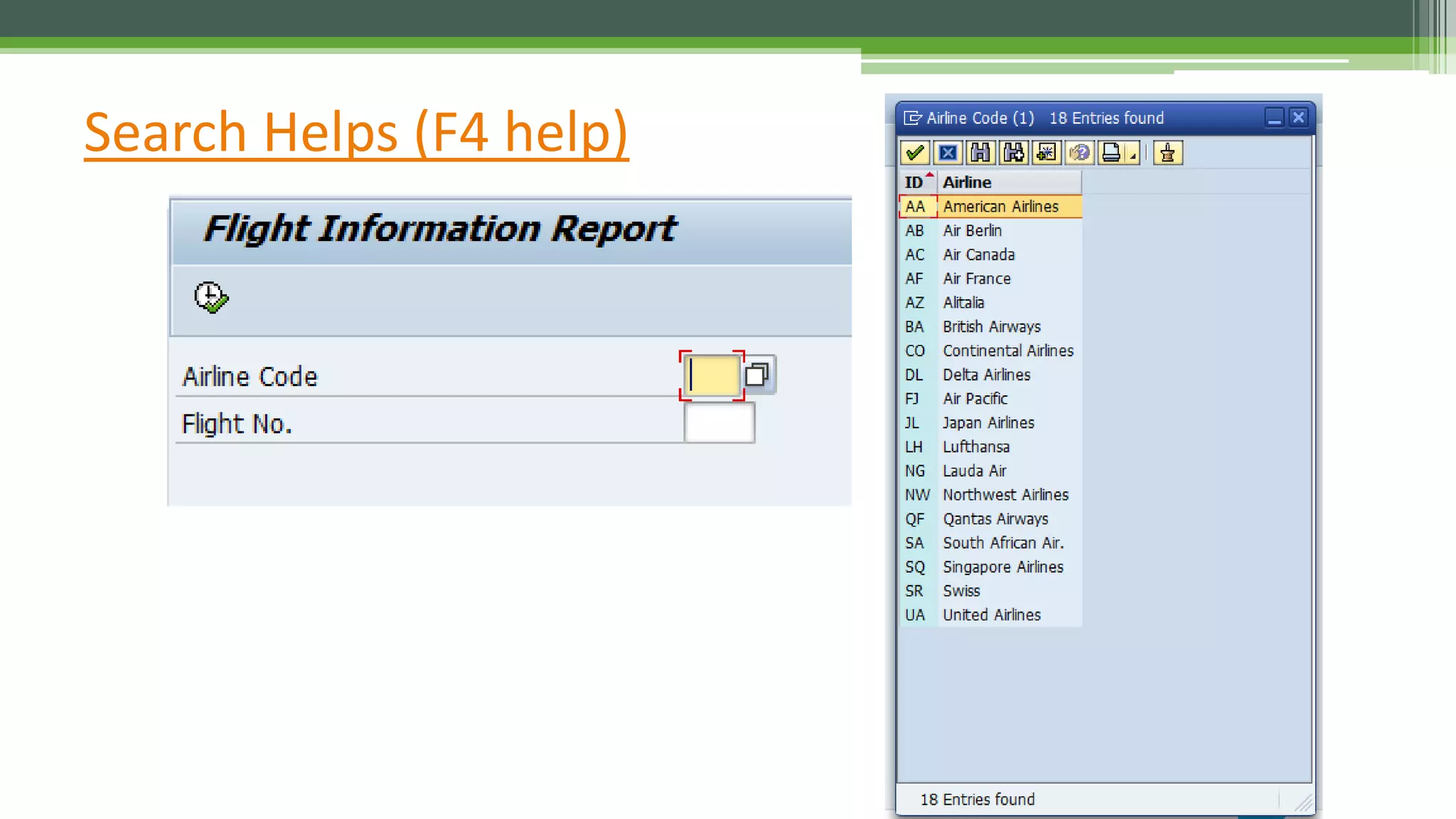Image resolution: width=1456 pixels, height=819 pixels.
Task: Click the Airline Code input field
Action: click(712, 375)
